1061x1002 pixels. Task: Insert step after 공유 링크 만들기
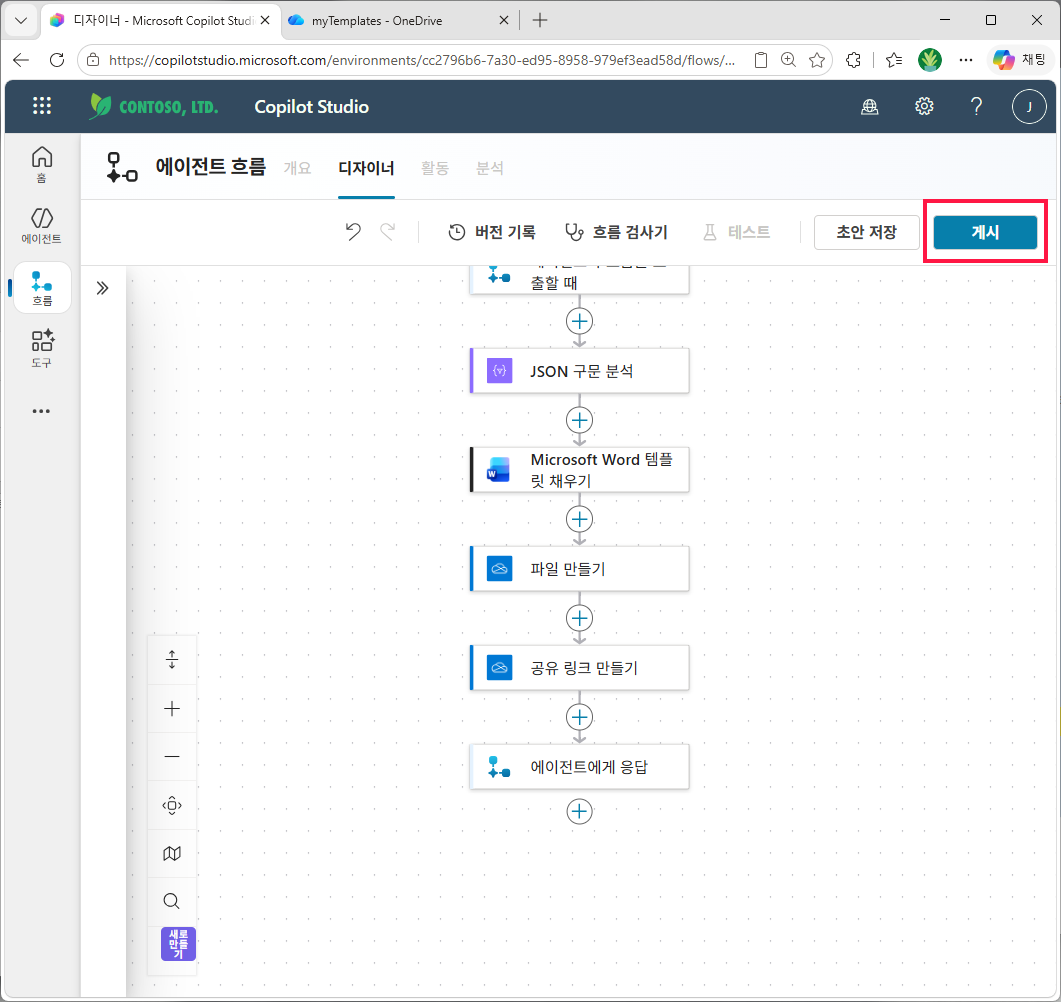pyautogui.click(x=579, y=716)
